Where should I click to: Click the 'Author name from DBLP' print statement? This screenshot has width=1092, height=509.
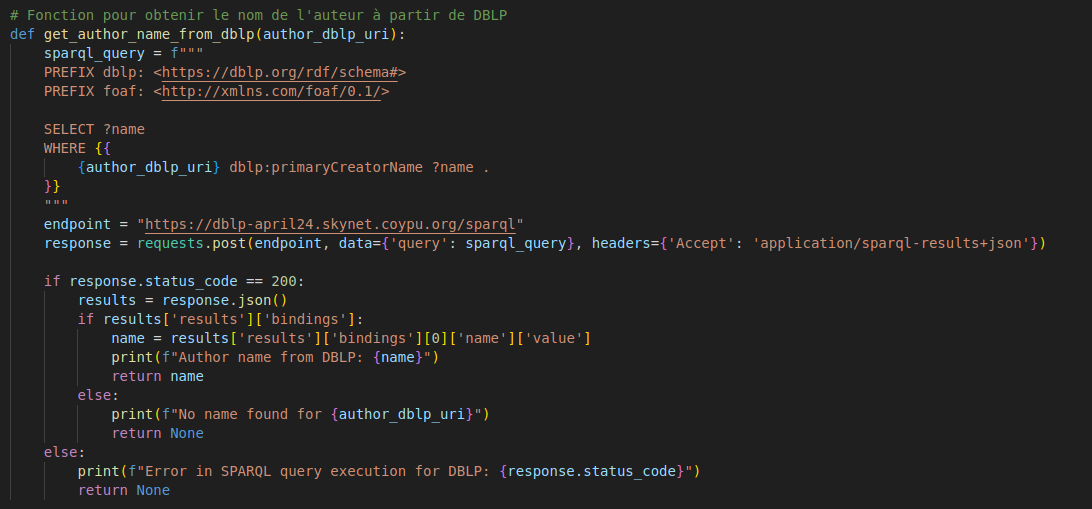click(275, 357)
